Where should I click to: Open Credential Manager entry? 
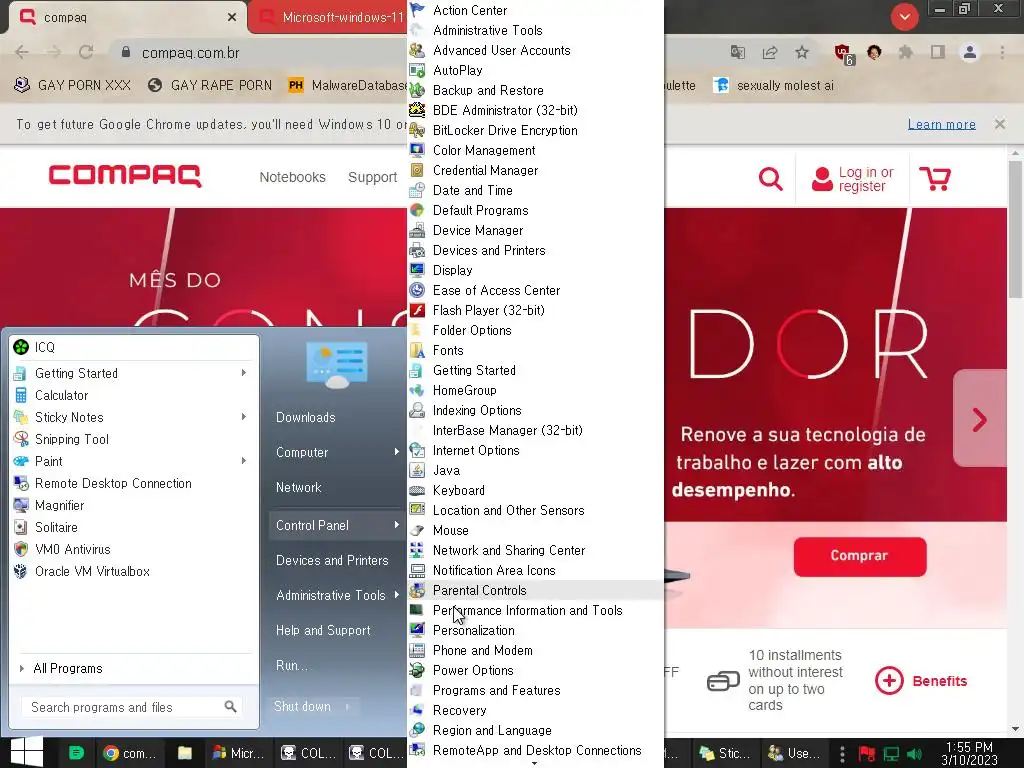click(535, 170)
